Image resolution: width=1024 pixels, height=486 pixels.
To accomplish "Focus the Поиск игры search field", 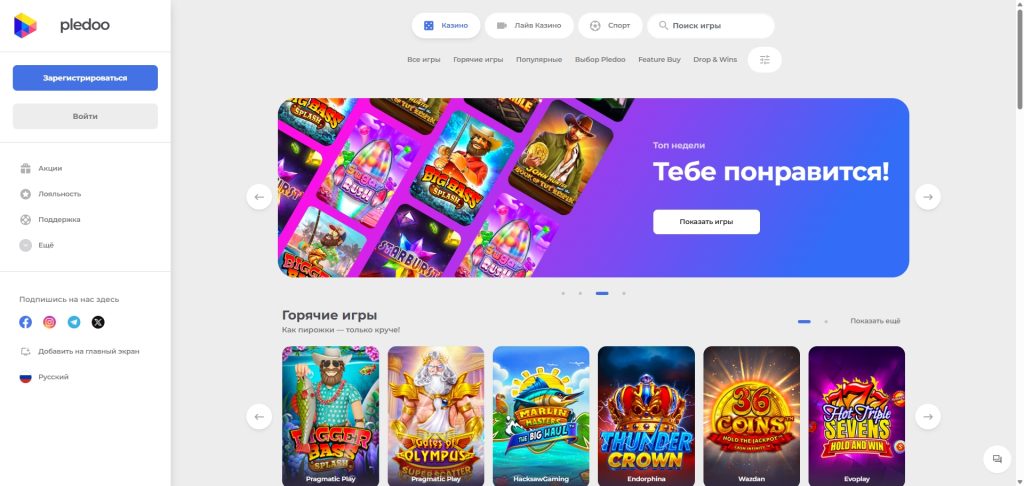I will [x=711, y=25].
